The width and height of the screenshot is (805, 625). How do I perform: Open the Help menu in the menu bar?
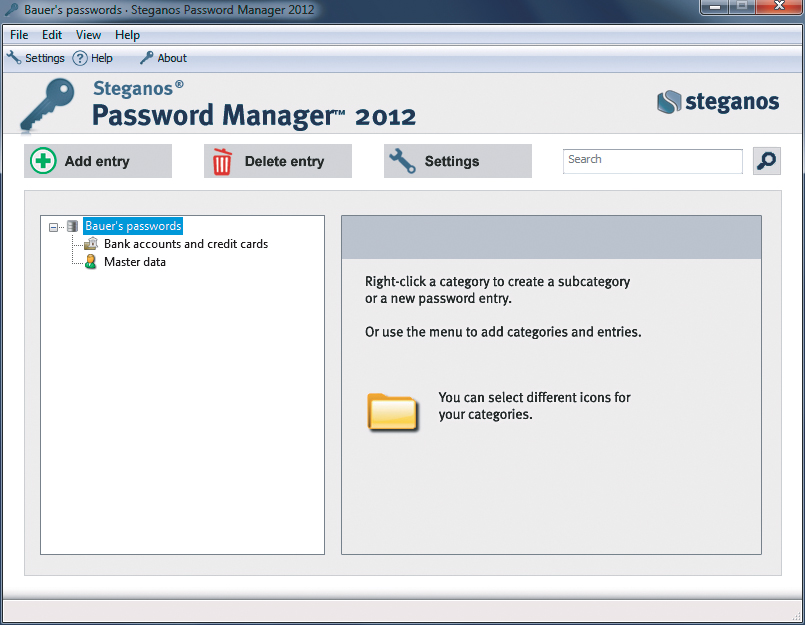(x=128, y=35)
